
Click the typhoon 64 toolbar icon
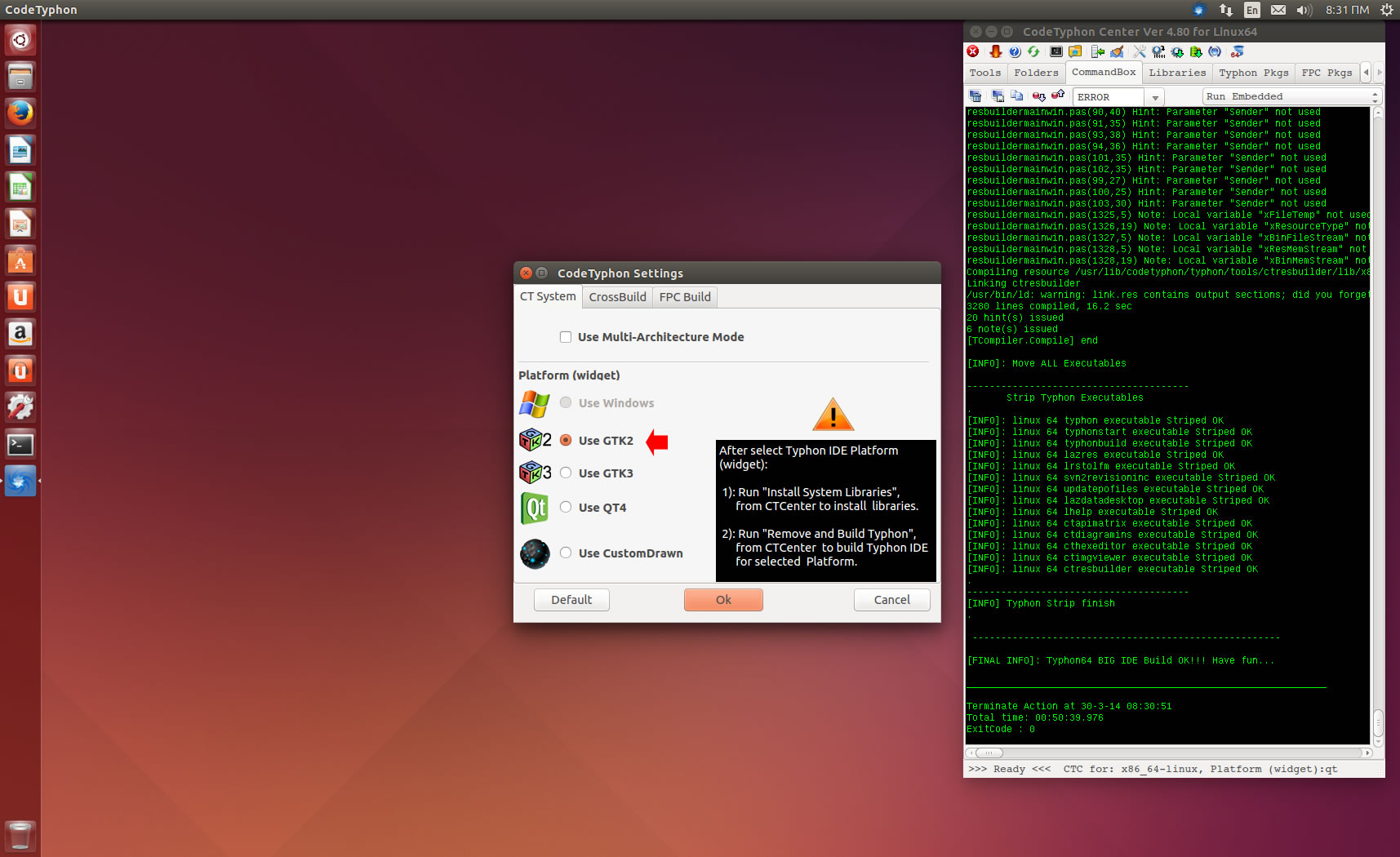tap(1238, 51)
